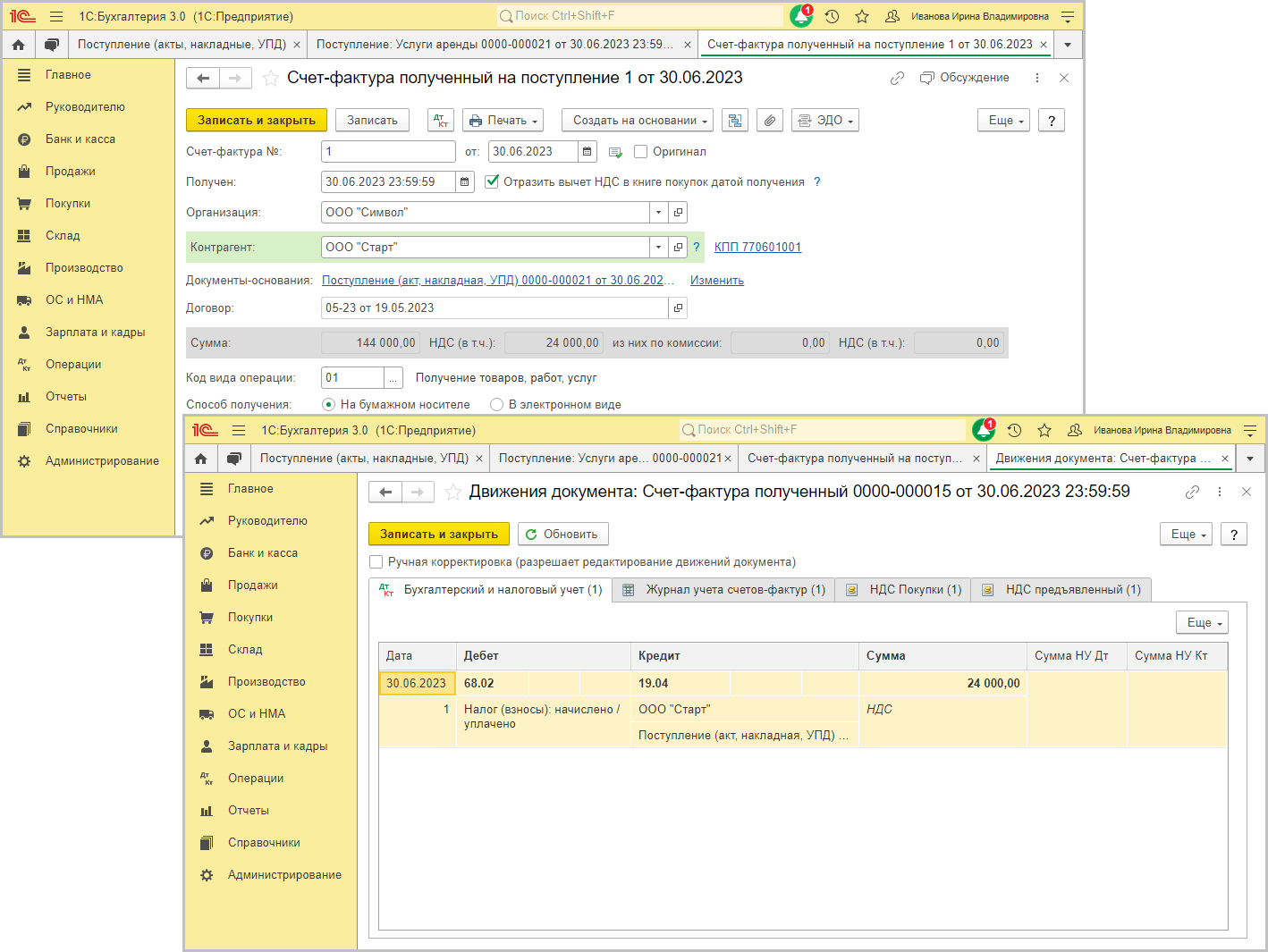This screenshot has width=1268, height=952.
Task: Click search field in top window
Action: point(639,16)
